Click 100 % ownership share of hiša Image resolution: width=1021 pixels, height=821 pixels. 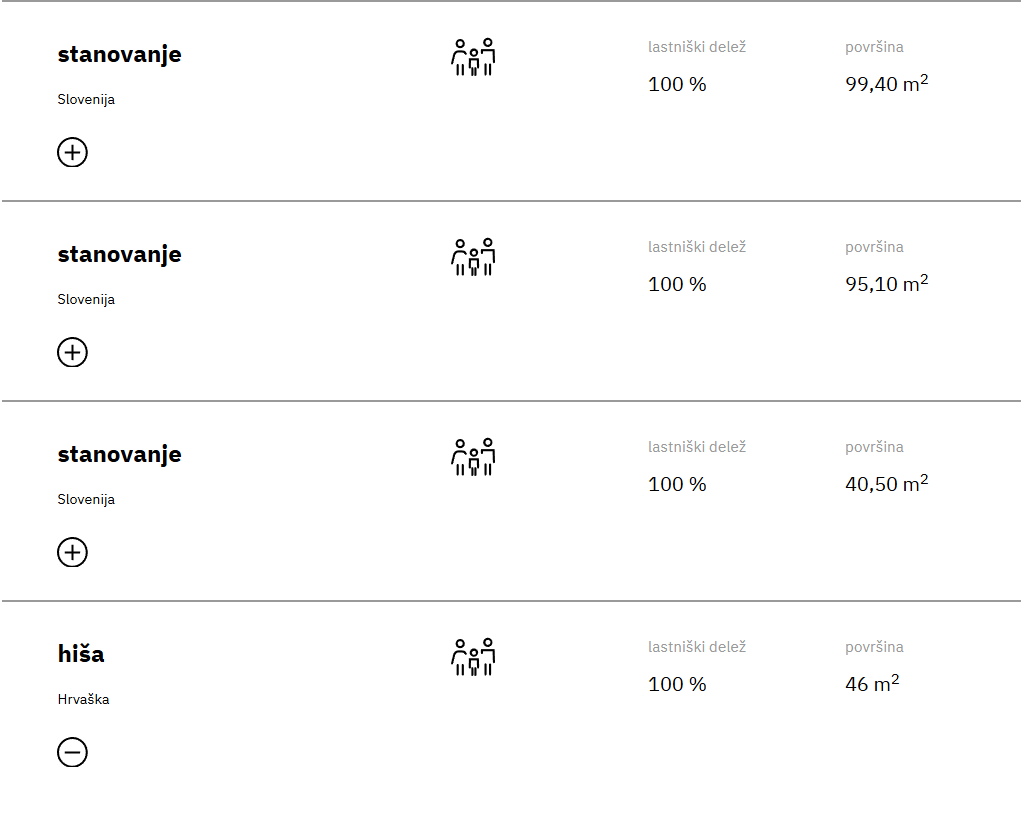tap(677, 684)
